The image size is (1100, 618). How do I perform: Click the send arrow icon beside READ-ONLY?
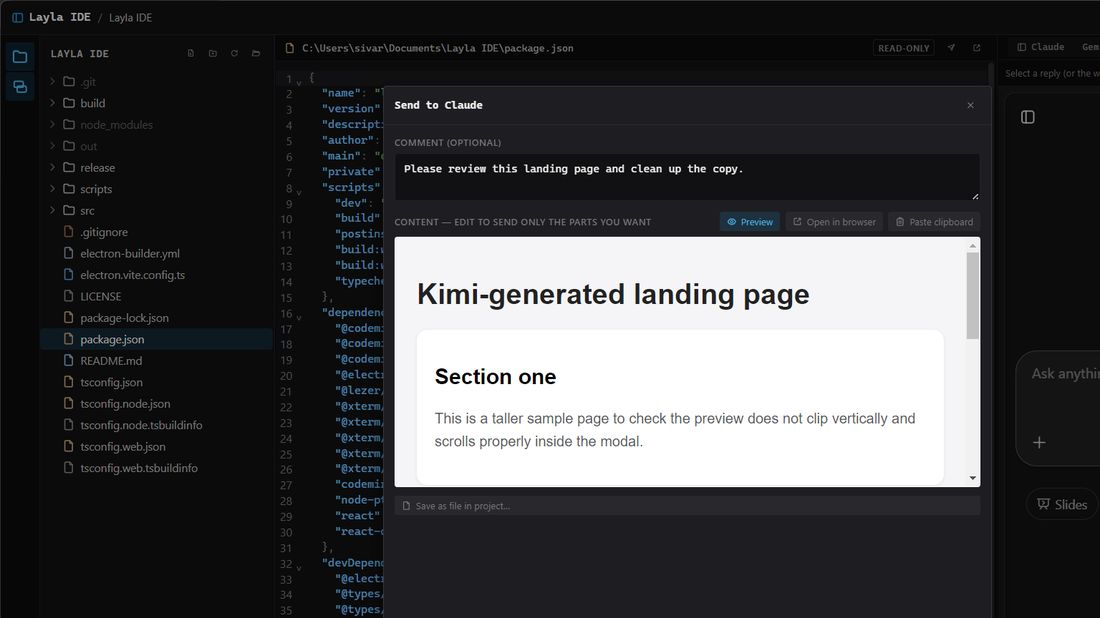[x=951, y=48]
